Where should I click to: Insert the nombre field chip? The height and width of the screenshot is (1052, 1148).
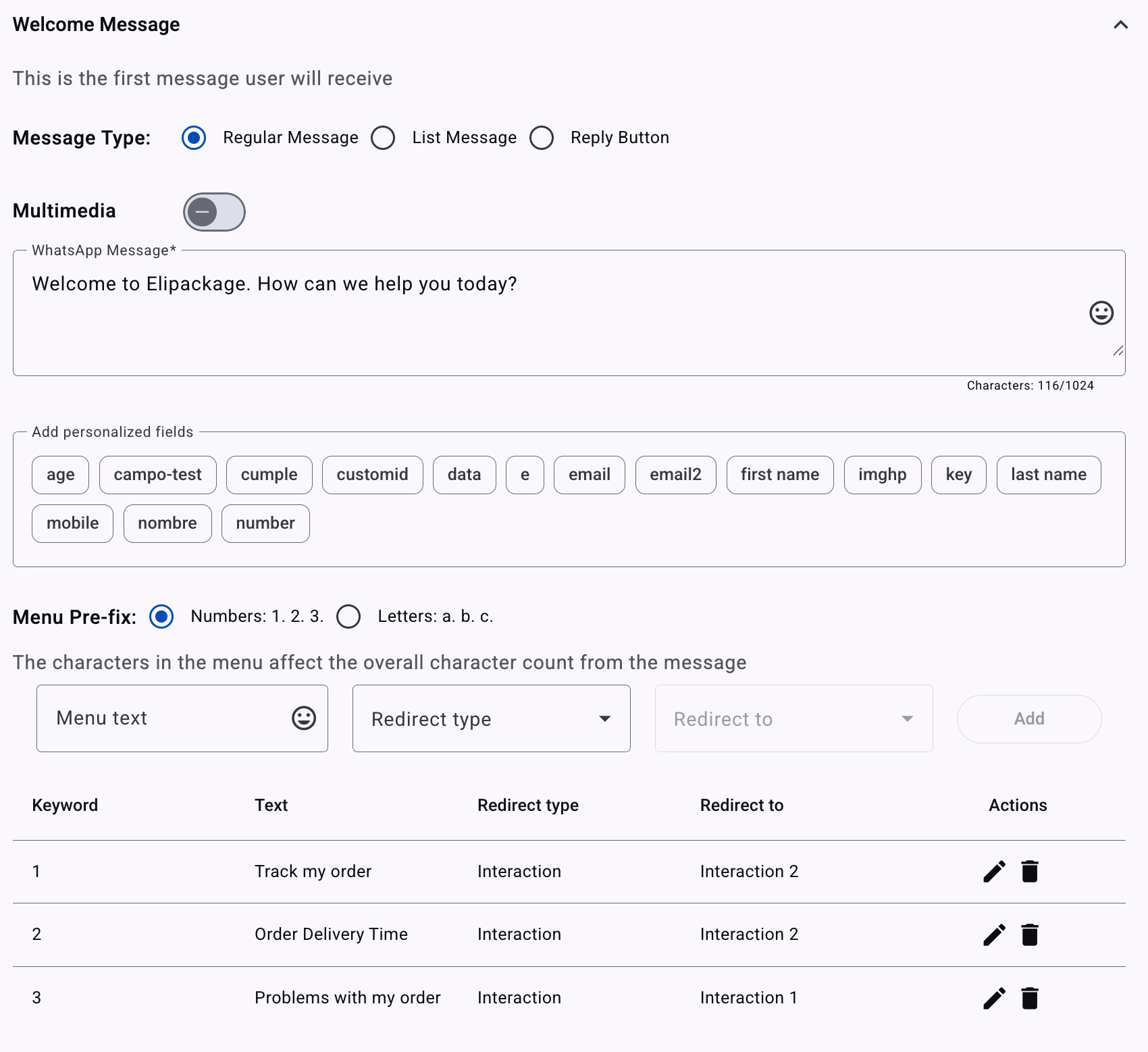point(167,524)
